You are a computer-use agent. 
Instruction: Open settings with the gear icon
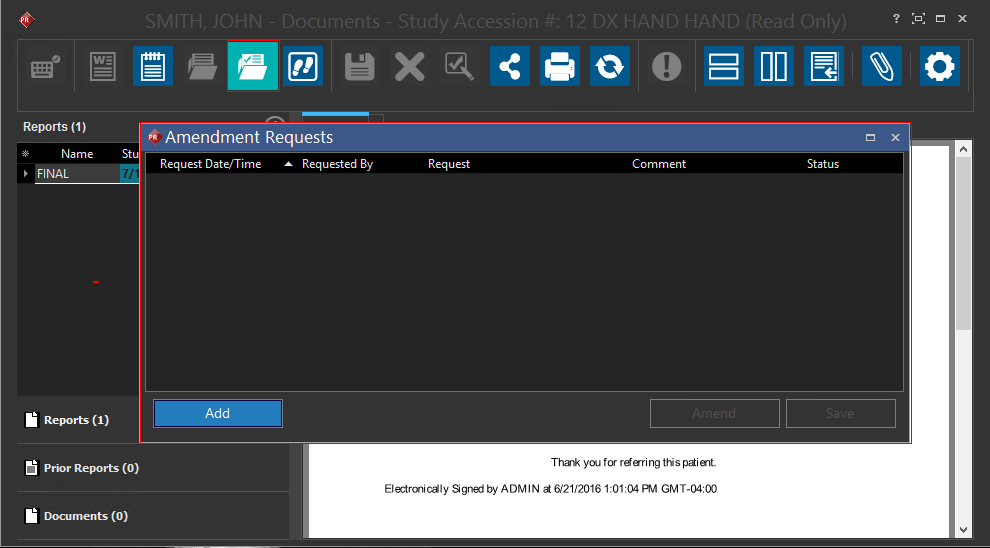coord(940,67)
